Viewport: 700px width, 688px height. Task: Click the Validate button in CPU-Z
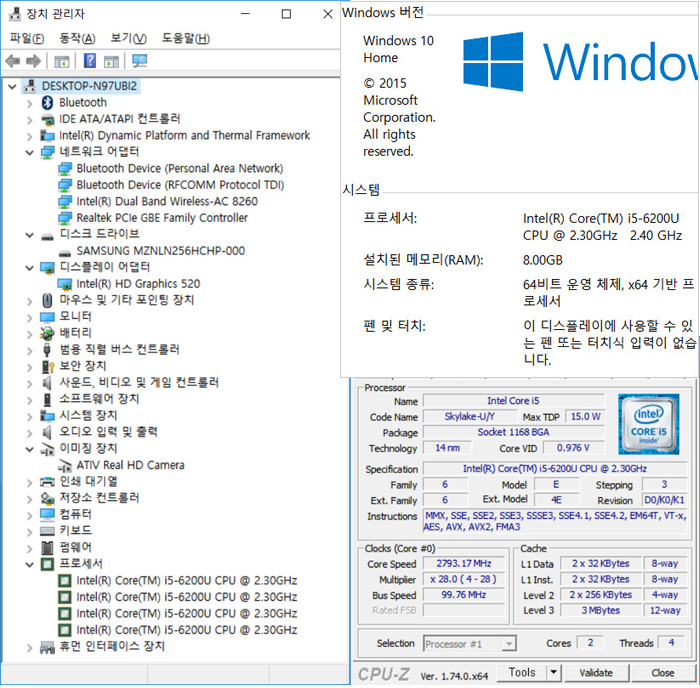point(596,673)
